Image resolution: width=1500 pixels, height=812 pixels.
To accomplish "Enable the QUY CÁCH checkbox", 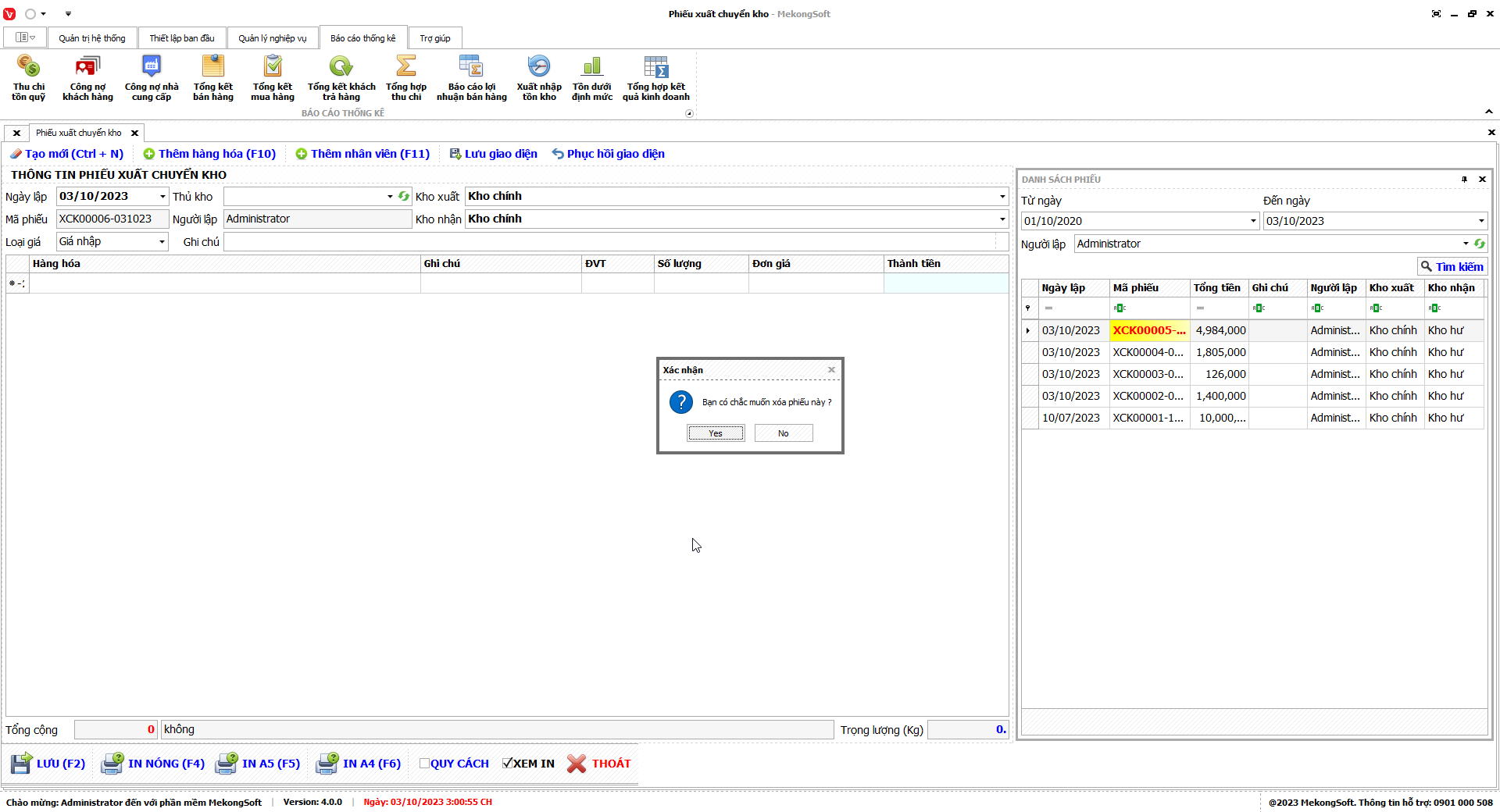I will pos(424,764).
